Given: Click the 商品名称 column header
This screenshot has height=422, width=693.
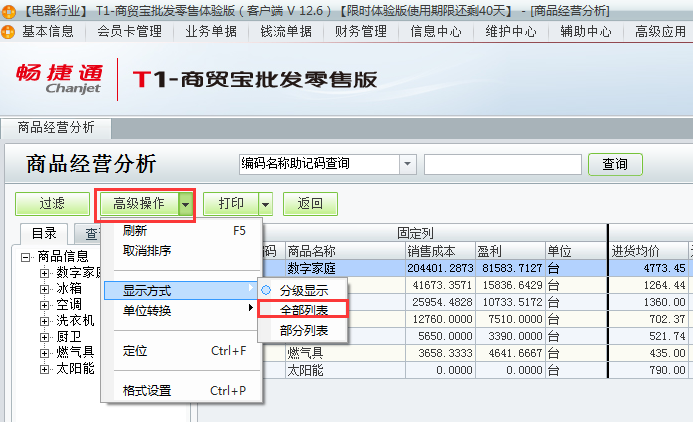Looking at the screenshot, I should click(345, 251).
